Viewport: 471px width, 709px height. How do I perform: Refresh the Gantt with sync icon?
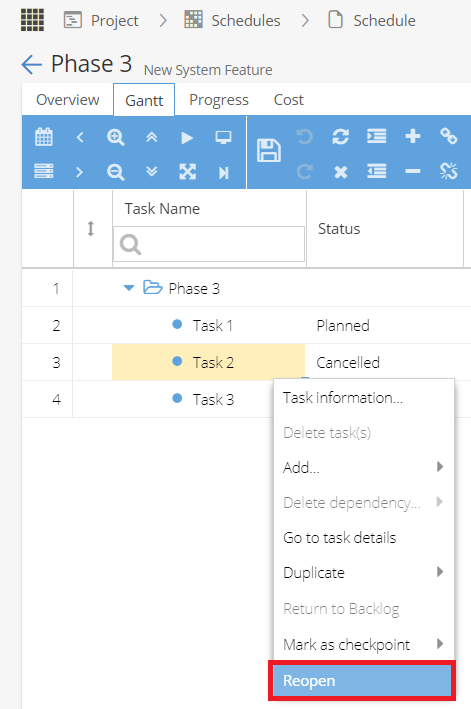(x=340, y=137)
